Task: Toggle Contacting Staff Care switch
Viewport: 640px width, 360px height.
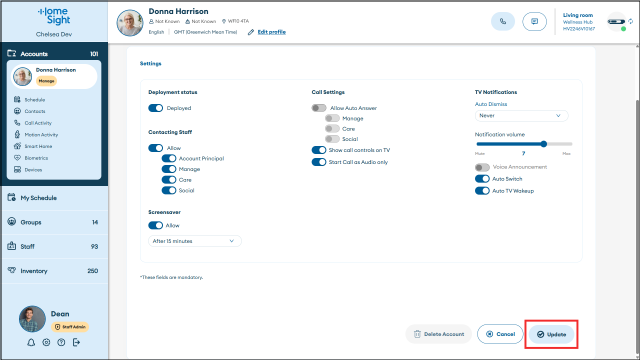Action: 169,180
